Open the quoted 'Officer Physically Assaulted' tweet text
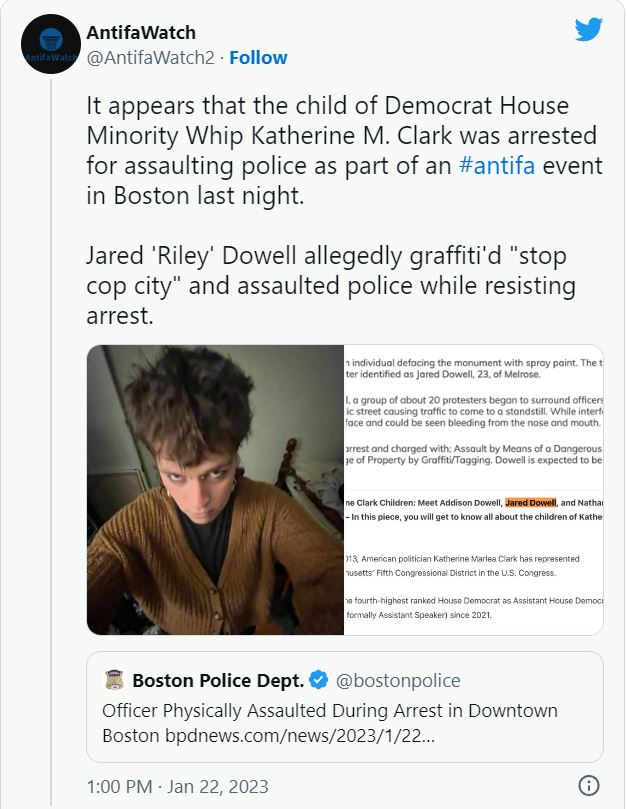Screen dimensions: 627x809 pyautogui.click(x=330, y=711)
